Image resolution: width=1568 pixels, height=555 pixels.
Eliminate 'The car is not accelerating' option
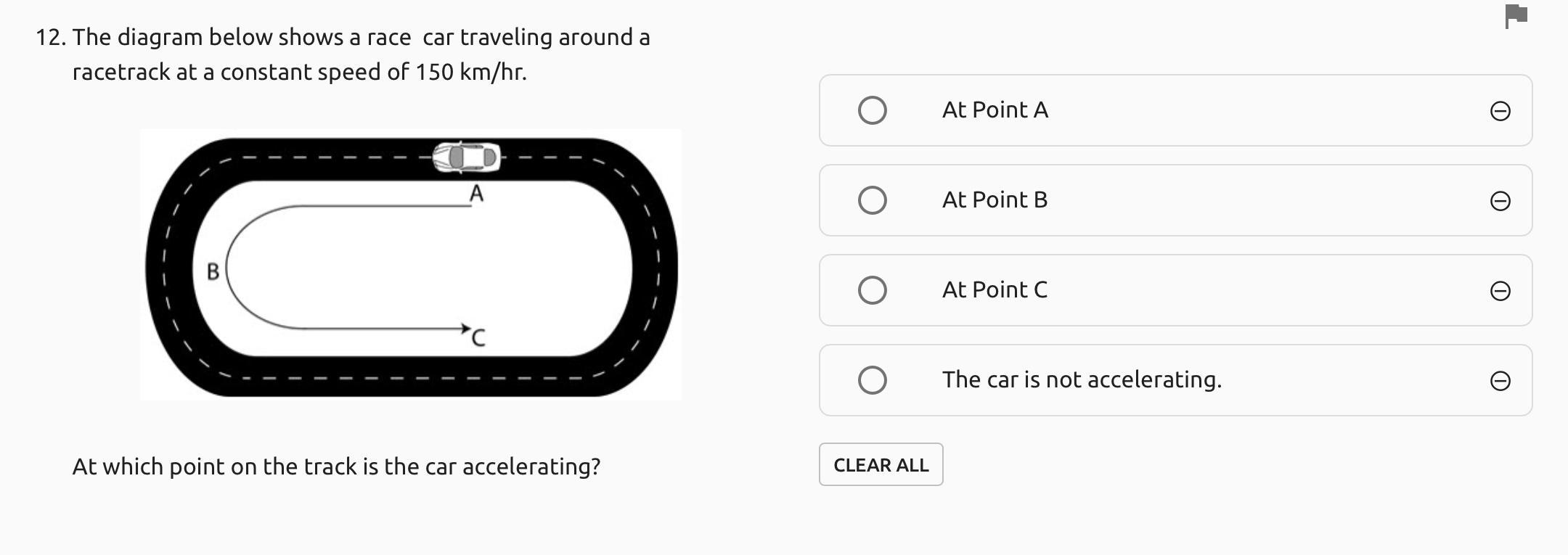[x=1500, y=381]
